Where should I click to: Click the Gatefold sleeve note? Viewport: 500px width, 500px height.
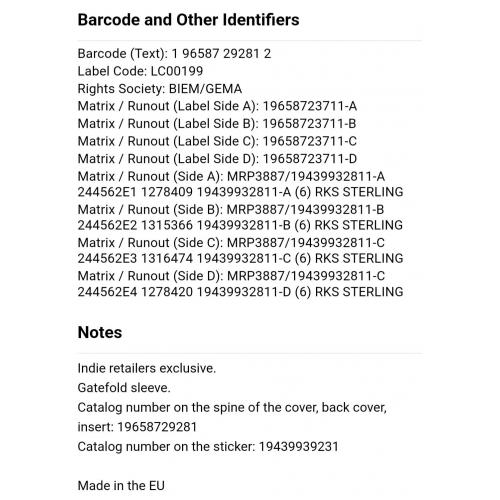click(x=124, y=388)
